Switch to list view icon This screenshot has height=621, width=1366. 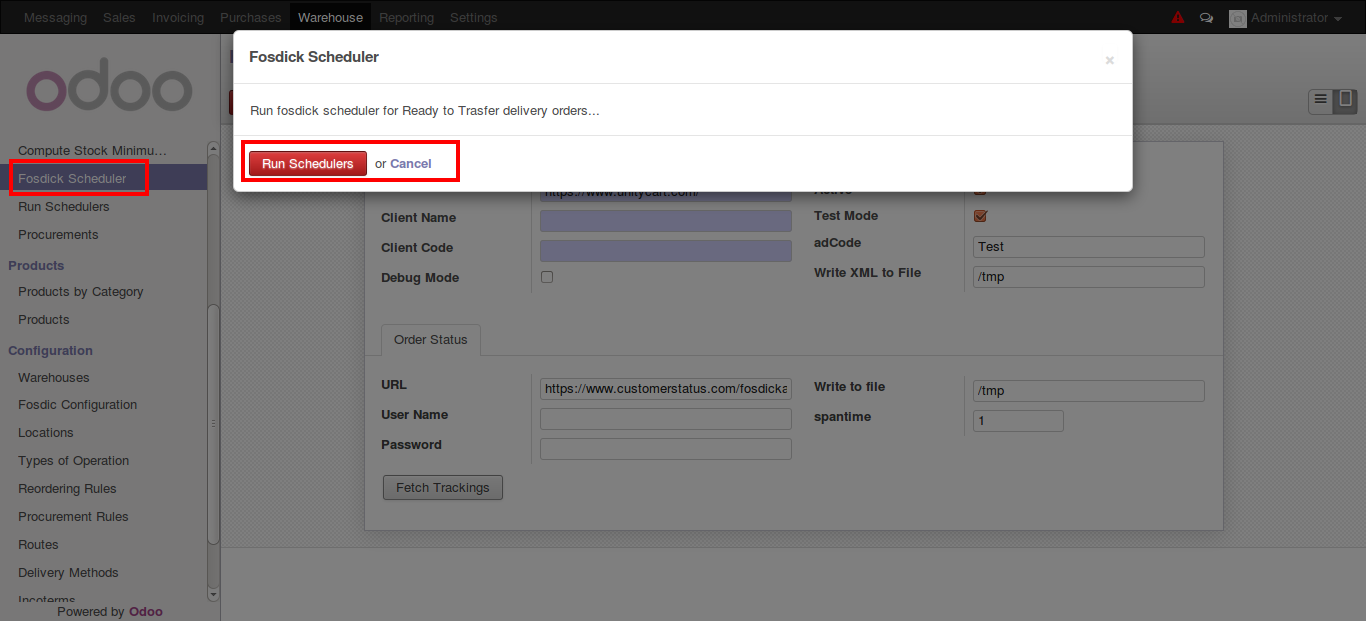coord(1321,100)
